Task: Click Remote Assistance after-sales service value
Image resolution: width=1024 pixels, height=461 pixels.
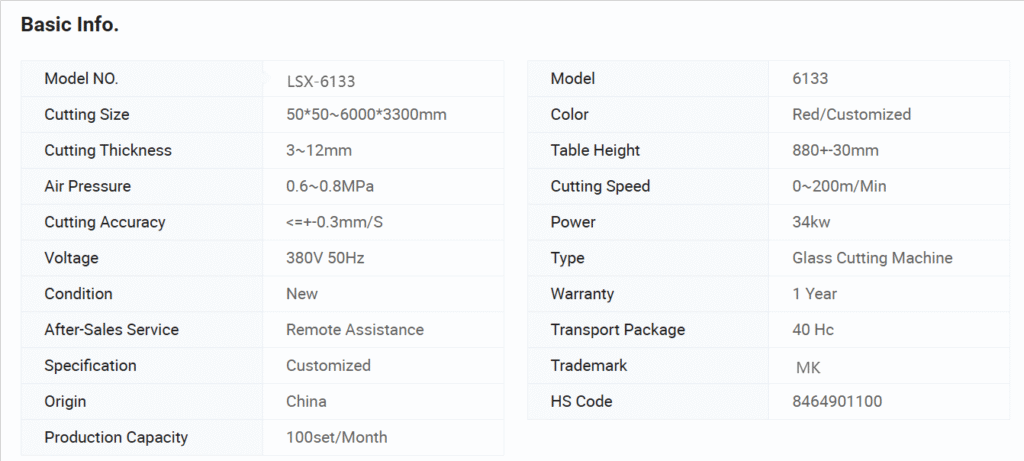Action: pyautogui.click(x=355, y=330)
